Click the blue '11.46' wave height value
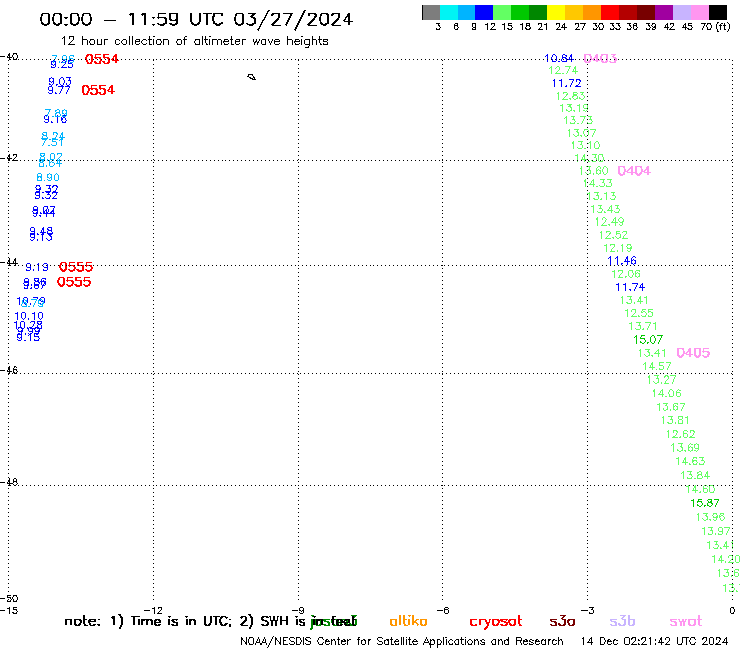Image resolution: width=740 pixels, height=650 pixels. click(622, 261)
